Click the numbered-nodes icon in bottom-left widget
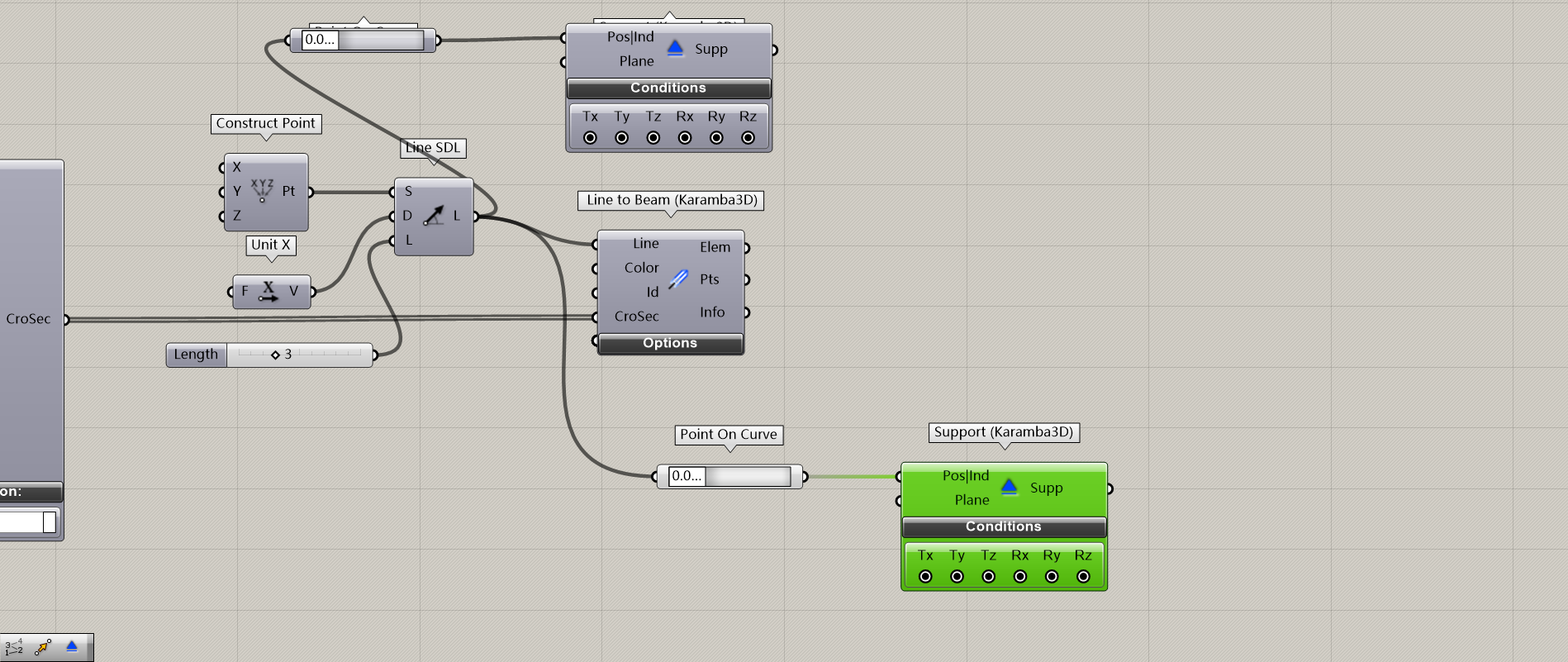This screenshot has width=1568, height=662. click(x=14, y=646)
